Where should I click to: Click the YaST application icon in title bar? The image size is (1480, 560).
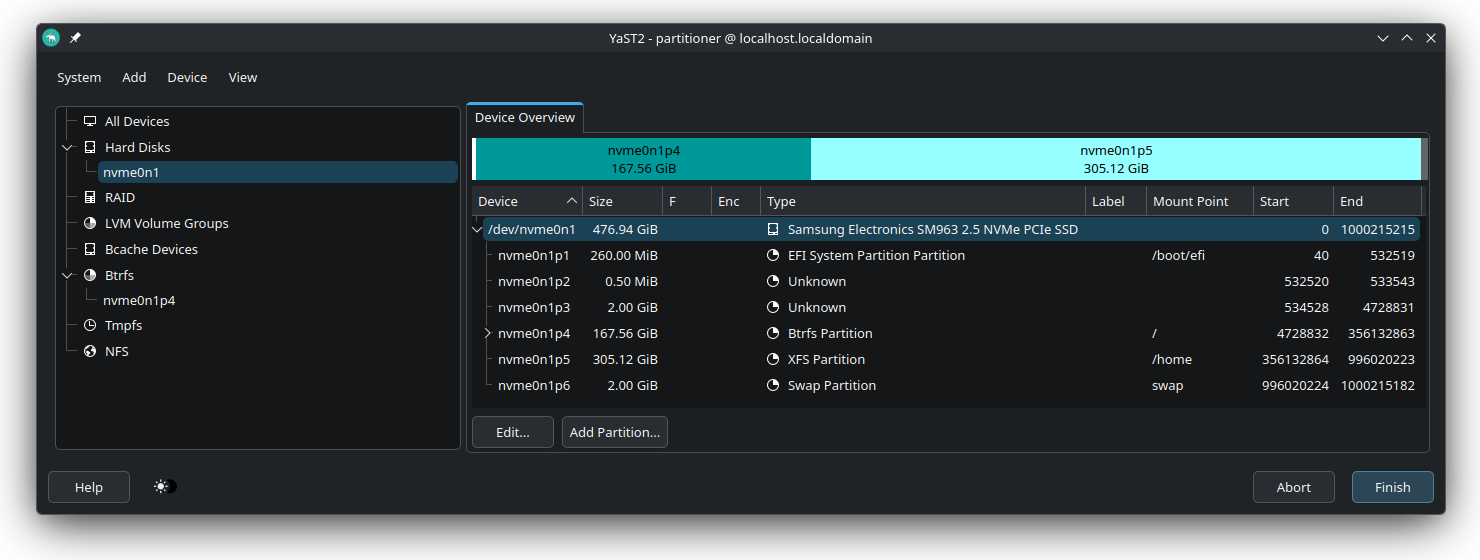(x=51, y=38)
